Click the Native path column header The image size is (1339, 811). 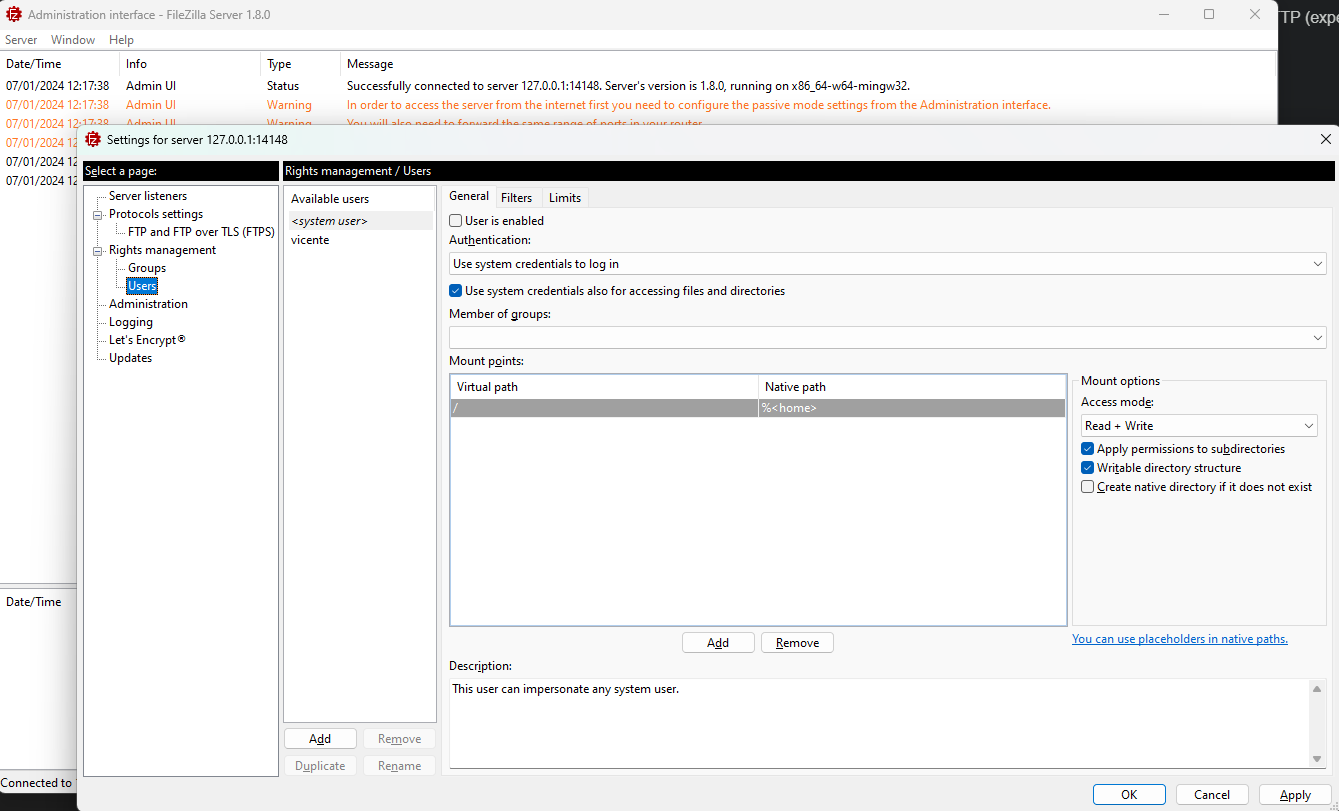pyautogui.click(x=912, y=387)
